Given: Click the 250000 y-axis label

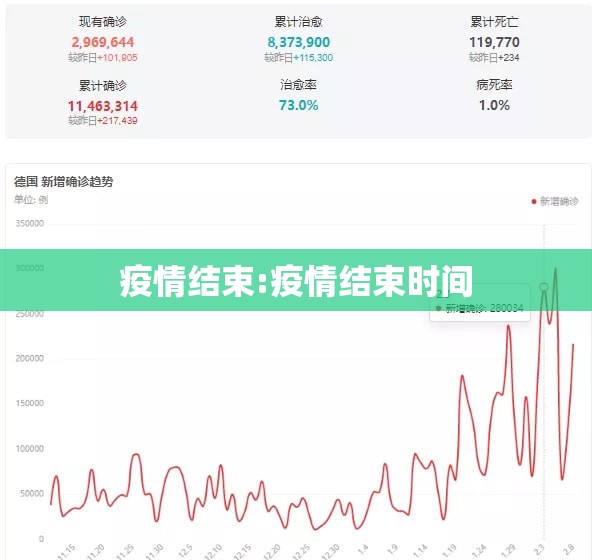Looking at the screenshot, I should pos(30,313).
